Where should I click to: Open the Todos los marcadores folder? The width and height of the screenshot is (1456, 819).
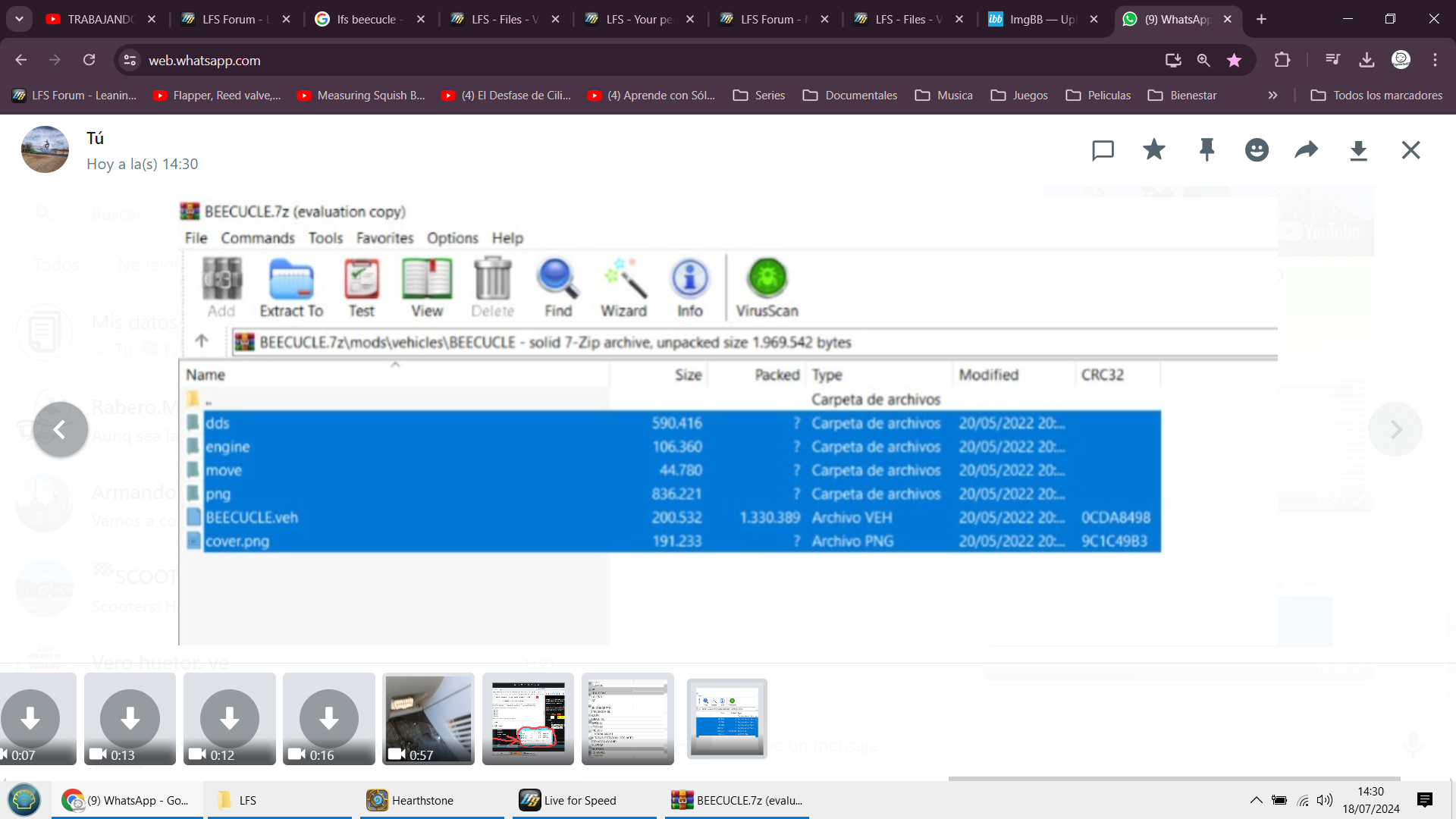click(1376, 95)
